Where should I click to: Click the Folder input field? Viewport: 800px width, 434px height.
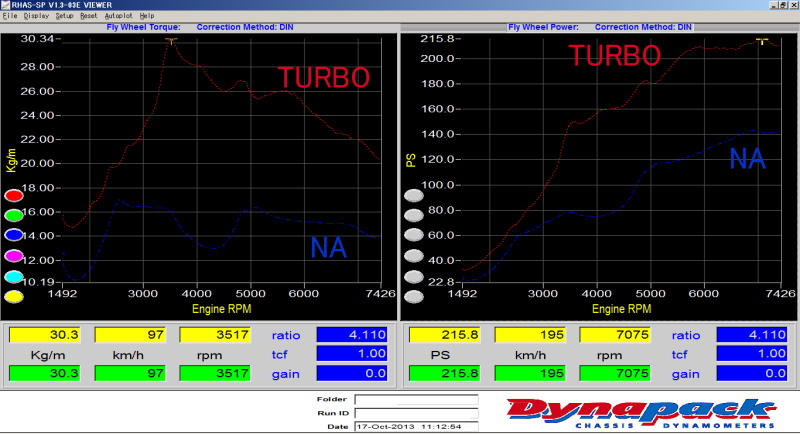click(x=416, y=399)
